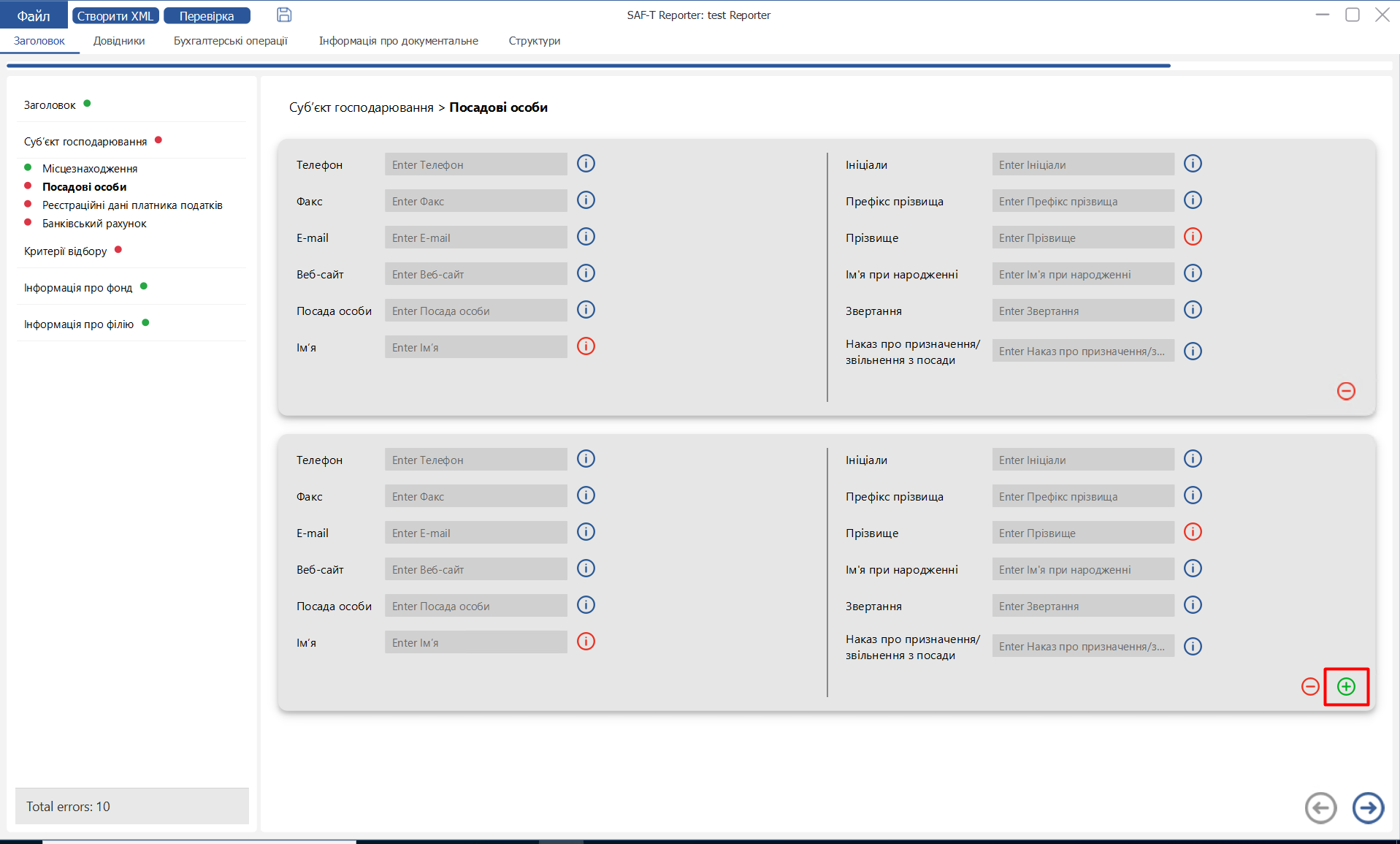The image size is (1400, 844).
Task: Click info icon next to first card's Телефон field
Action: pyautogui.click(x=586, y=164)
